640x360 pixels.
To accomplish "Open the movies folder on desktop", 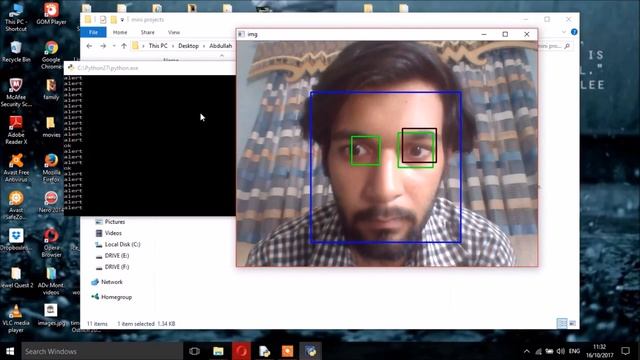I will tap(51, 127).
